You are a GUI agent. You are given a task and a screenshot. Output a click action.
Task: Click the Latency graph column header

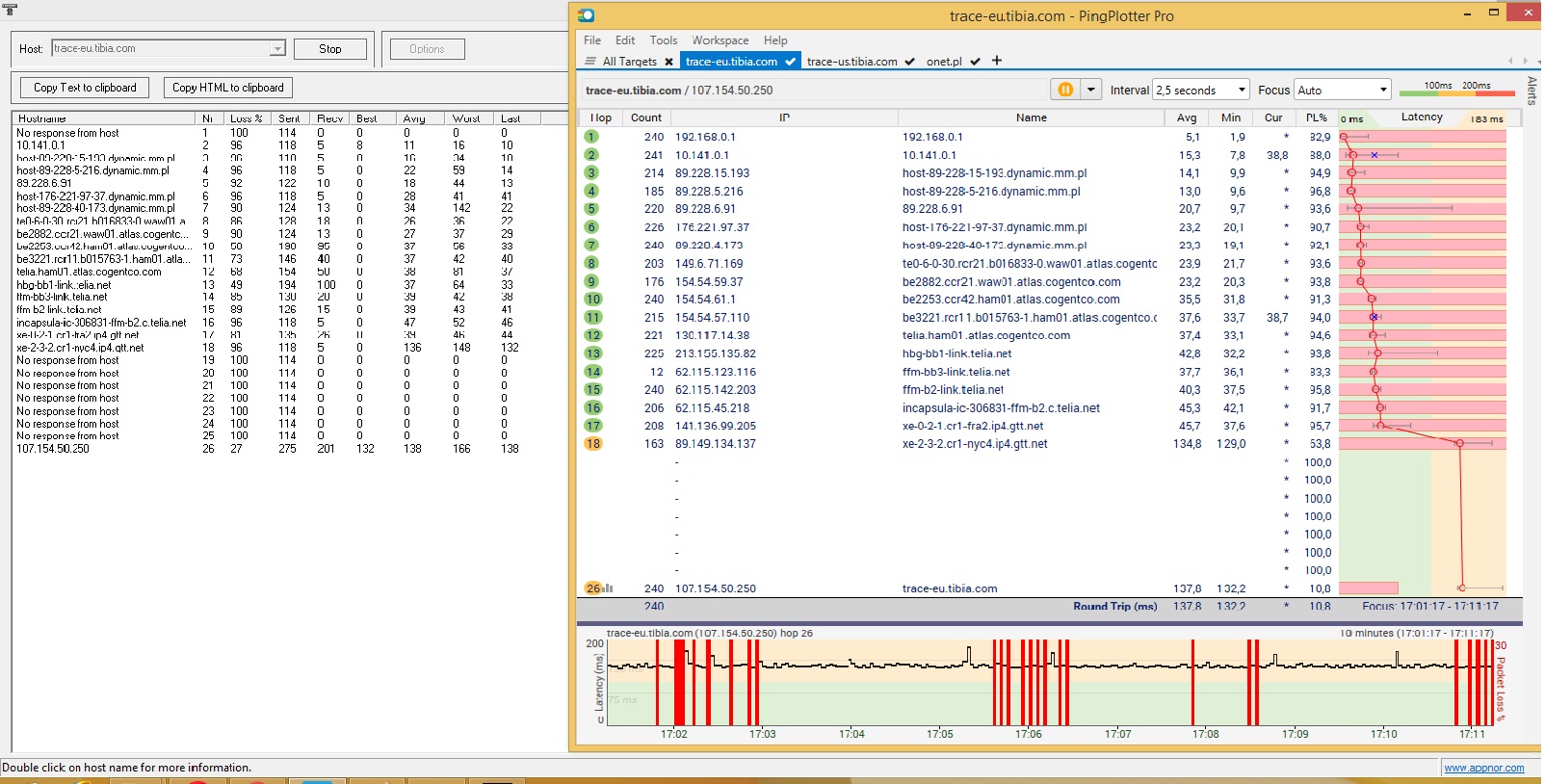point(1422,118)
